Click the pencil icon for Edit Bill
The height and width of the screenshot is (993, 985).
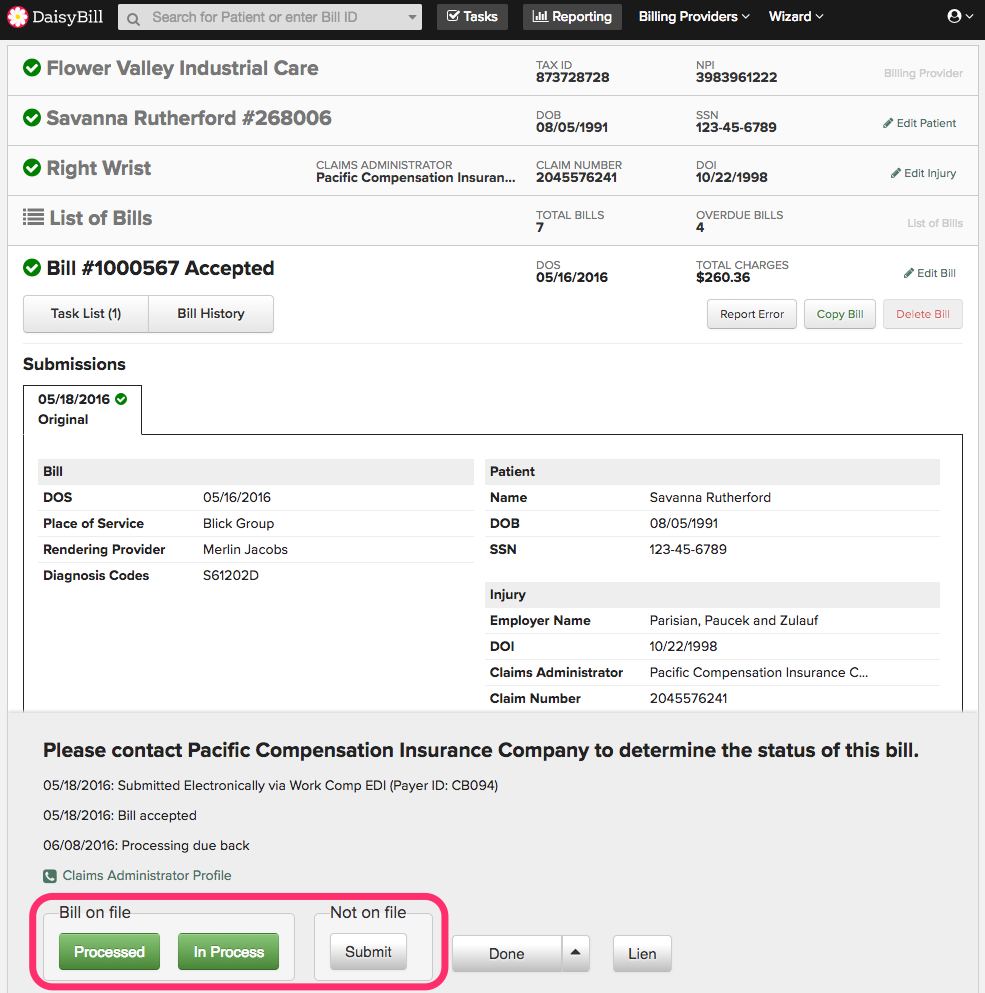pyautogui.click(x=908, y=273)
